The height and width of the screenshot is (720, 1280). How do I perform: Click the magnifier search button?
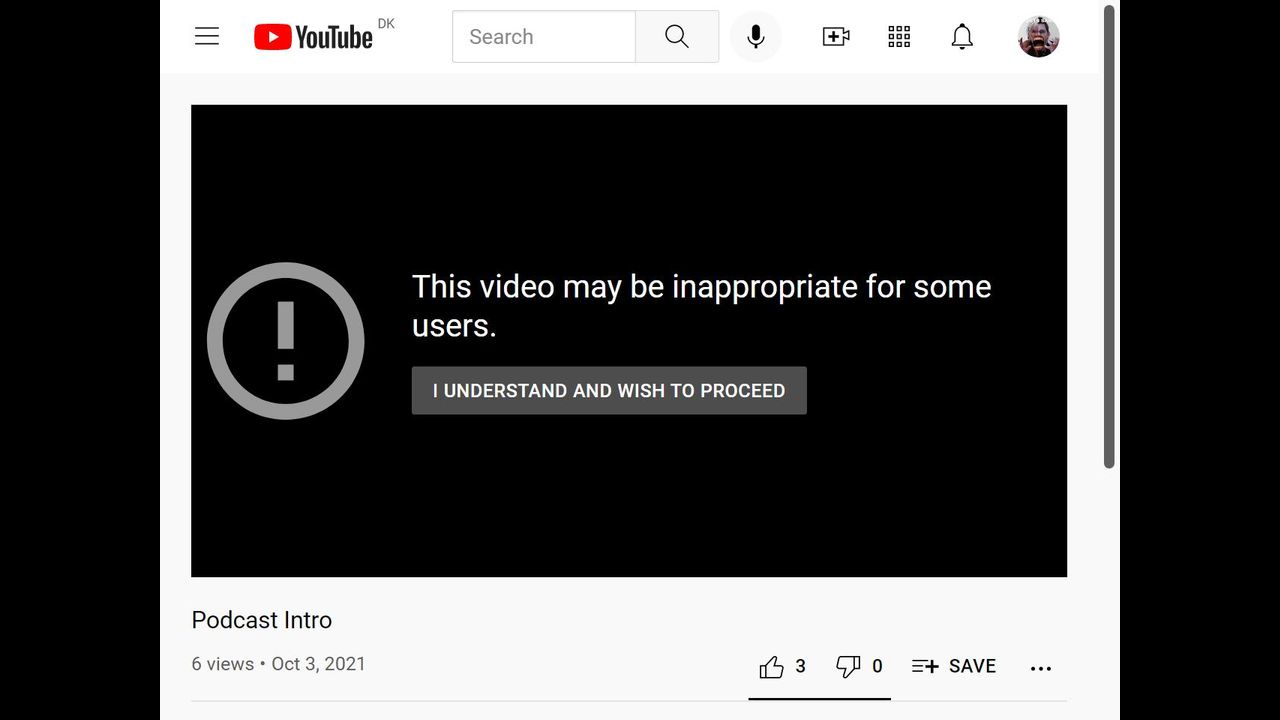[677, 37]
